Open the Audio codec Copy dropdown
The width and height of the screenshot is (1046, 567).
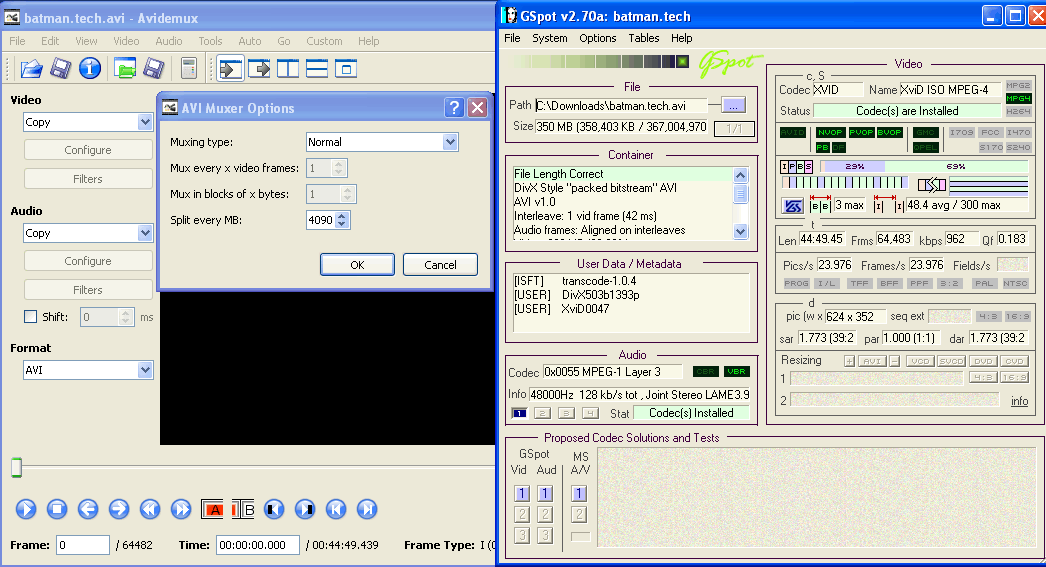click(145, 233)
